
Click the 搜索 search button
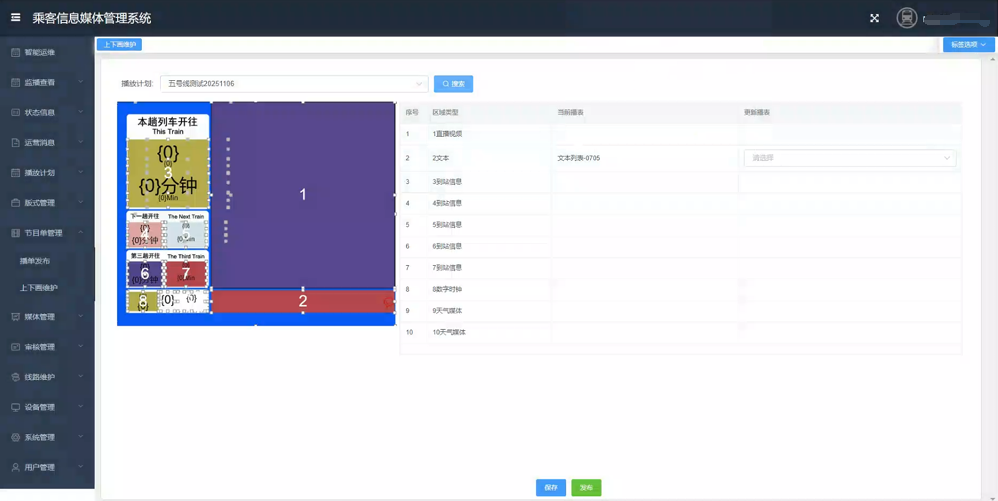(453, 84)
